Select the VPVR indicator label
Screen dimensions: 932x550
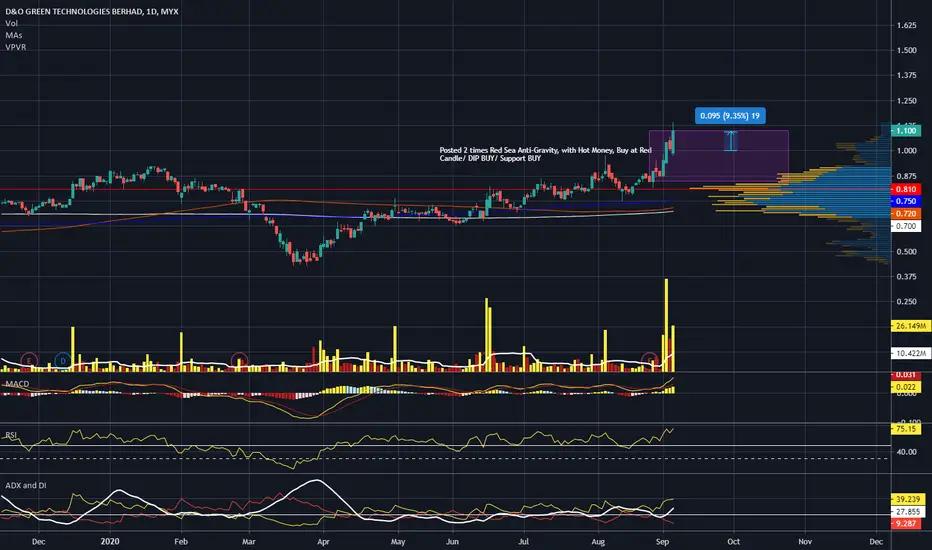click(x=15, y=47)
